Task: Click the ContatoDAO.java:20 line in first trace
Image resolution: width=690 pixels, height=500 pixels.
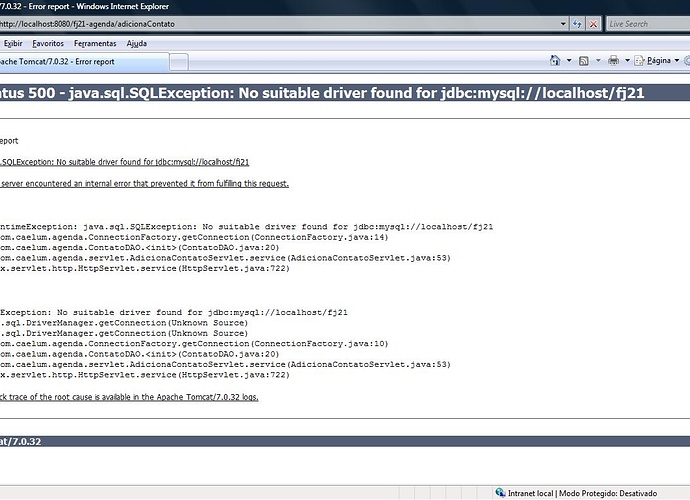Action: coord(139,248)
